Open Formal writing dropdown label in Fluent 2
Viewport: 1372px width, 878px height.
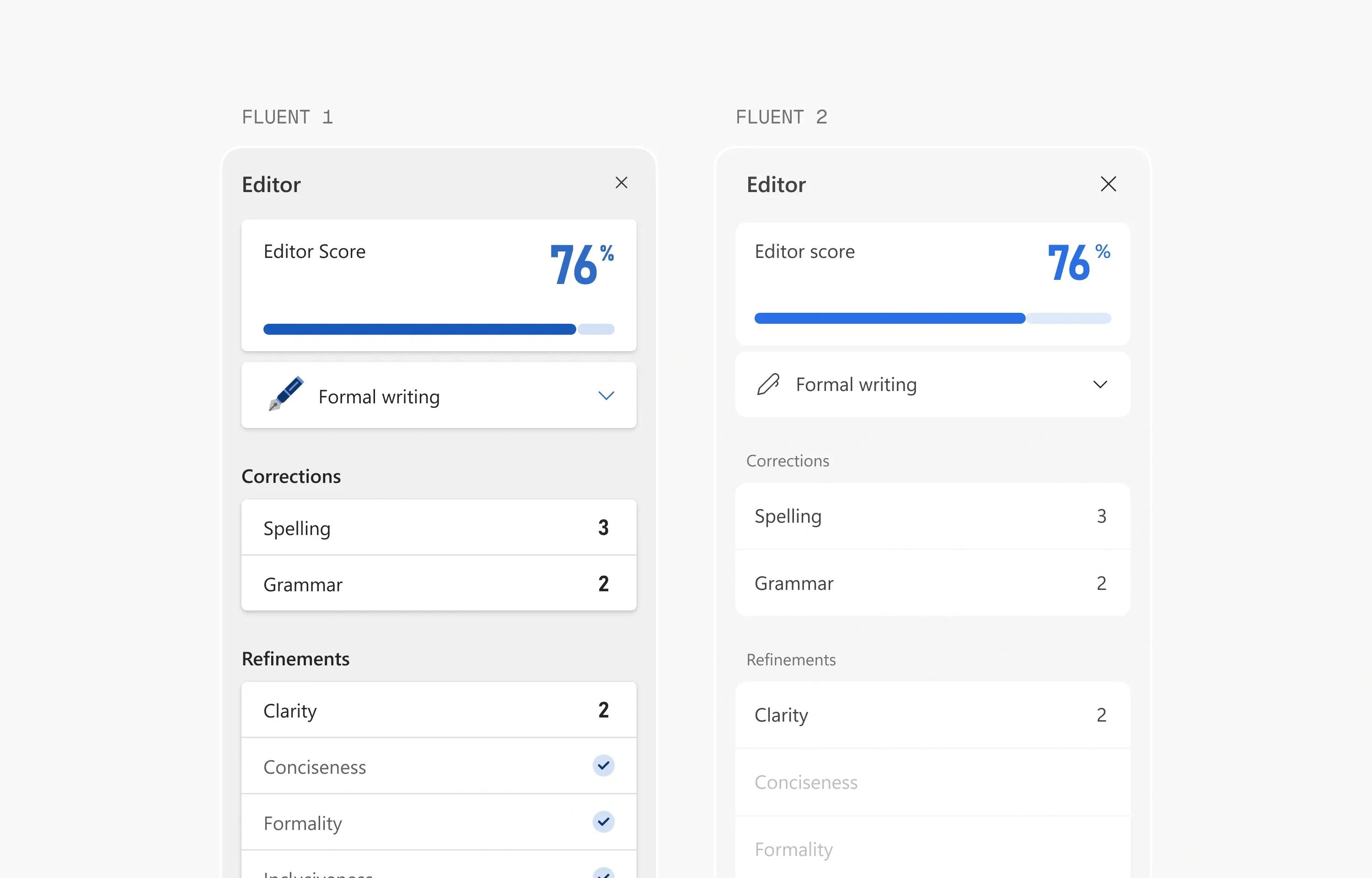pyautogui.click(x=856, y=384)
